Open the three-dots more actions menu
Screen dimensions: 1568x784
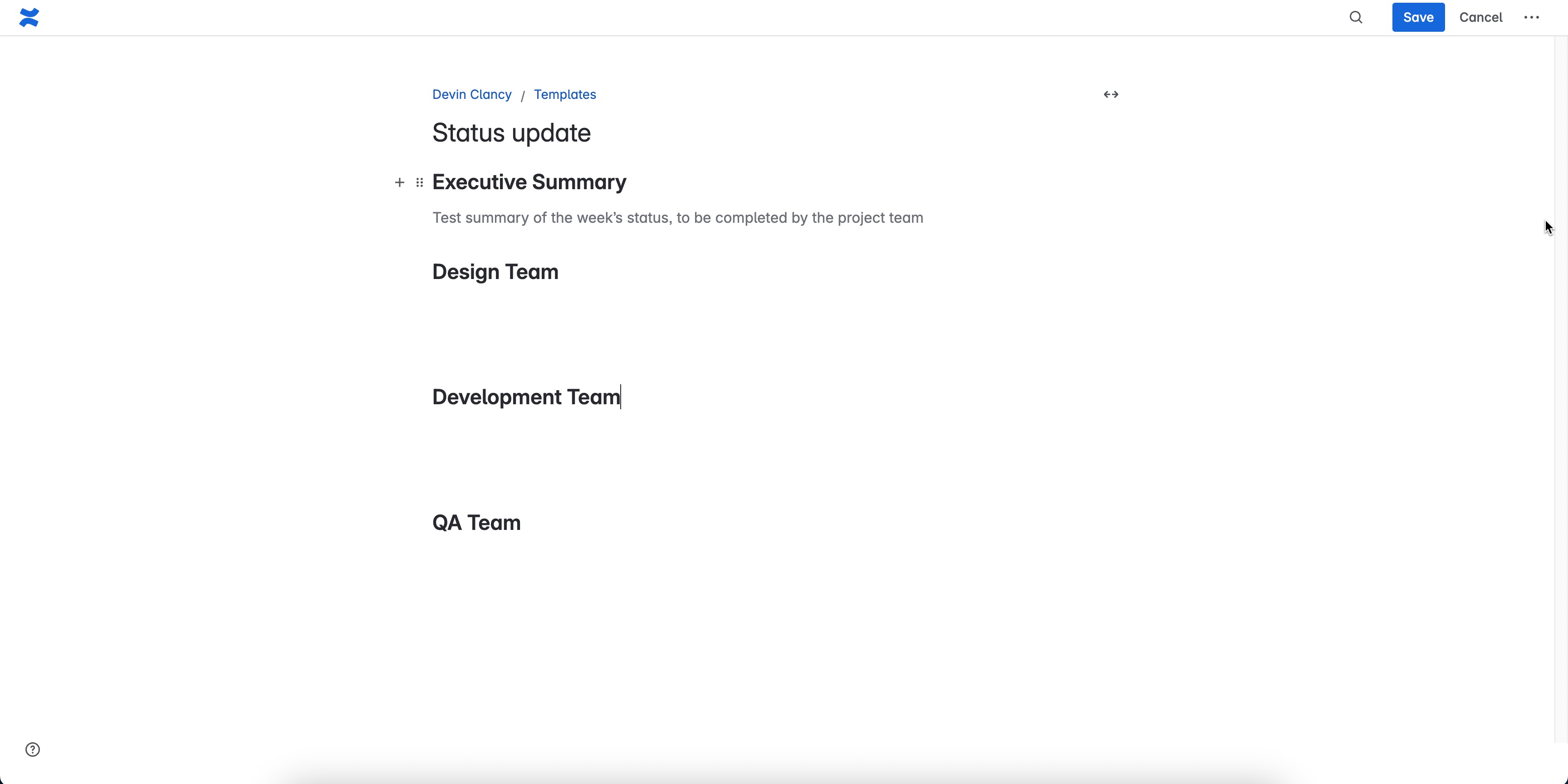tap(1532, 17)
